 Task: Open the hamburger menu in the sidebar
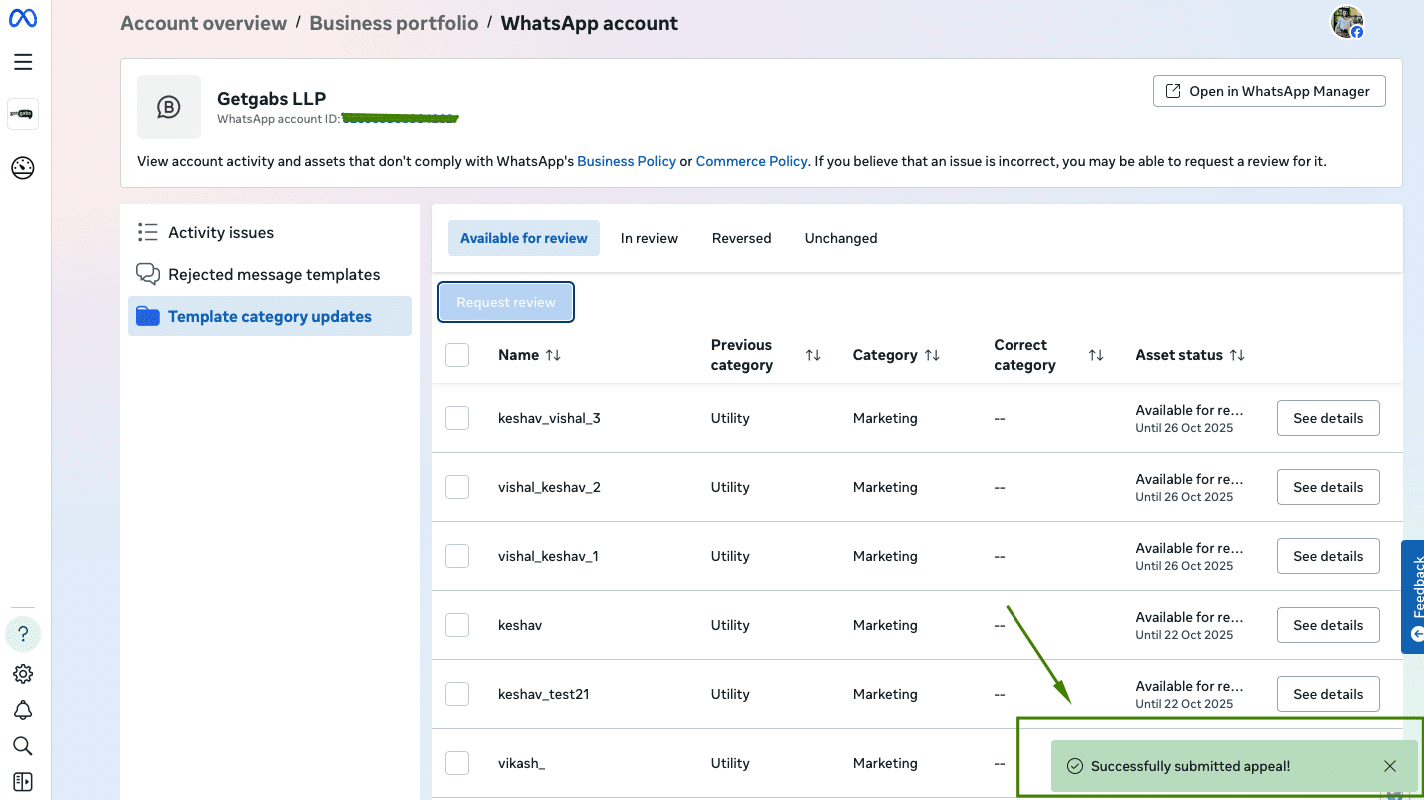[x=23, y=62]
